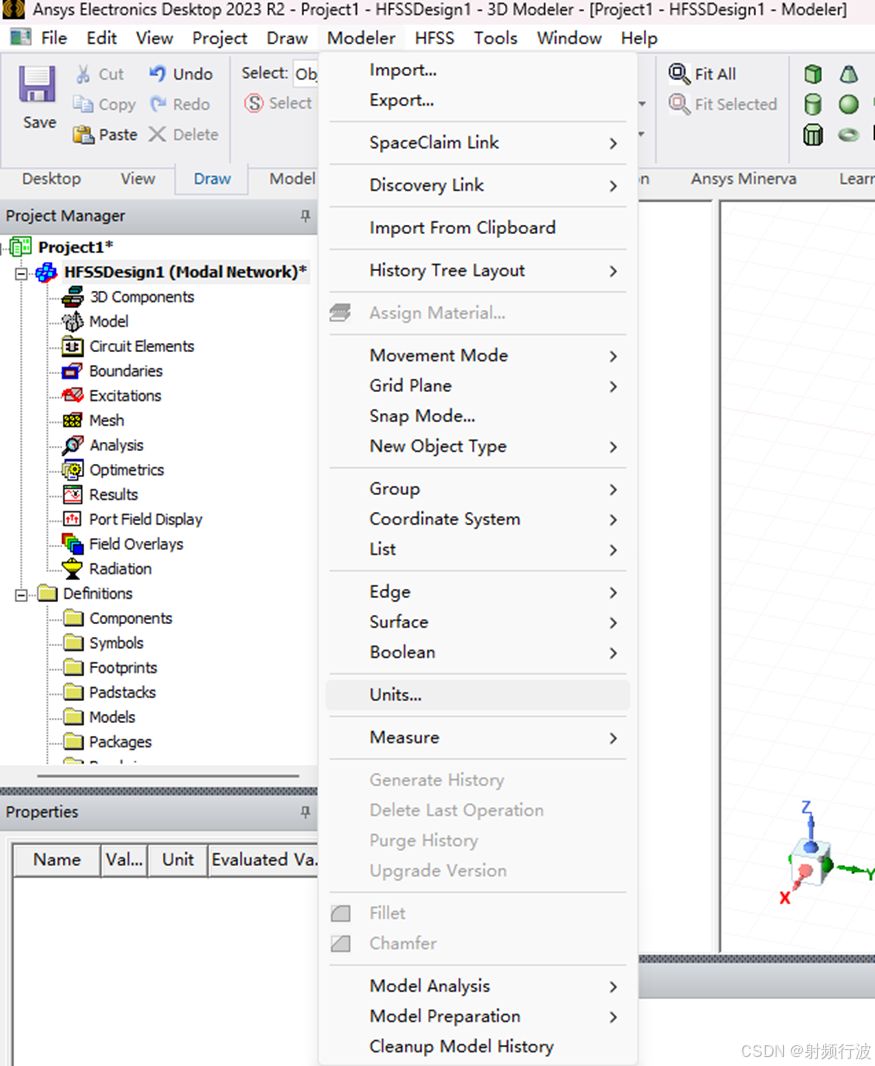Image resolution: width=875 pixels, height=1066 pixels.
Task: Select the Results tree item
Action: click(114, 495)
